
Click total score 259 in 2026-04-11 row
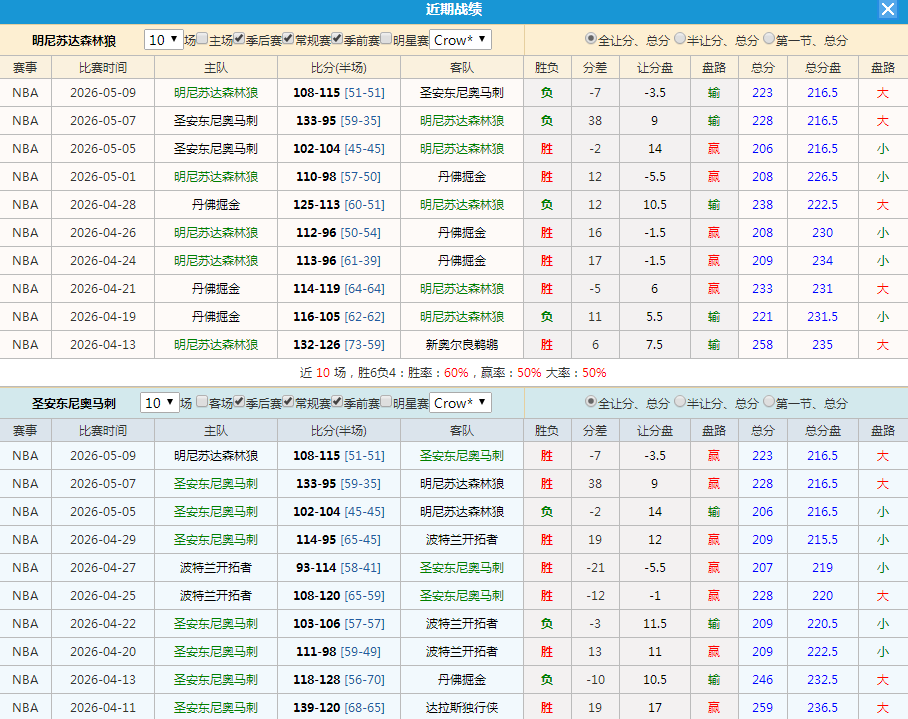(762, 707)
